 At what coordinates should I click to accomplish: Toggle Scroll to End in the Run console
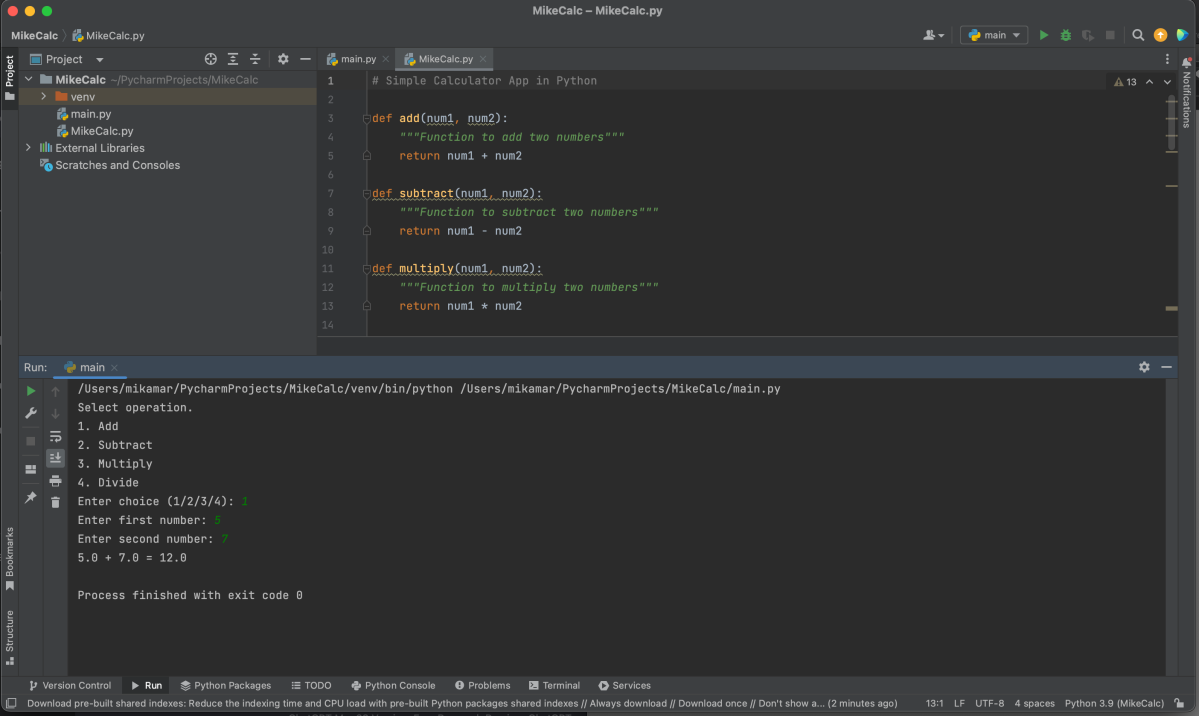point(55,456)
